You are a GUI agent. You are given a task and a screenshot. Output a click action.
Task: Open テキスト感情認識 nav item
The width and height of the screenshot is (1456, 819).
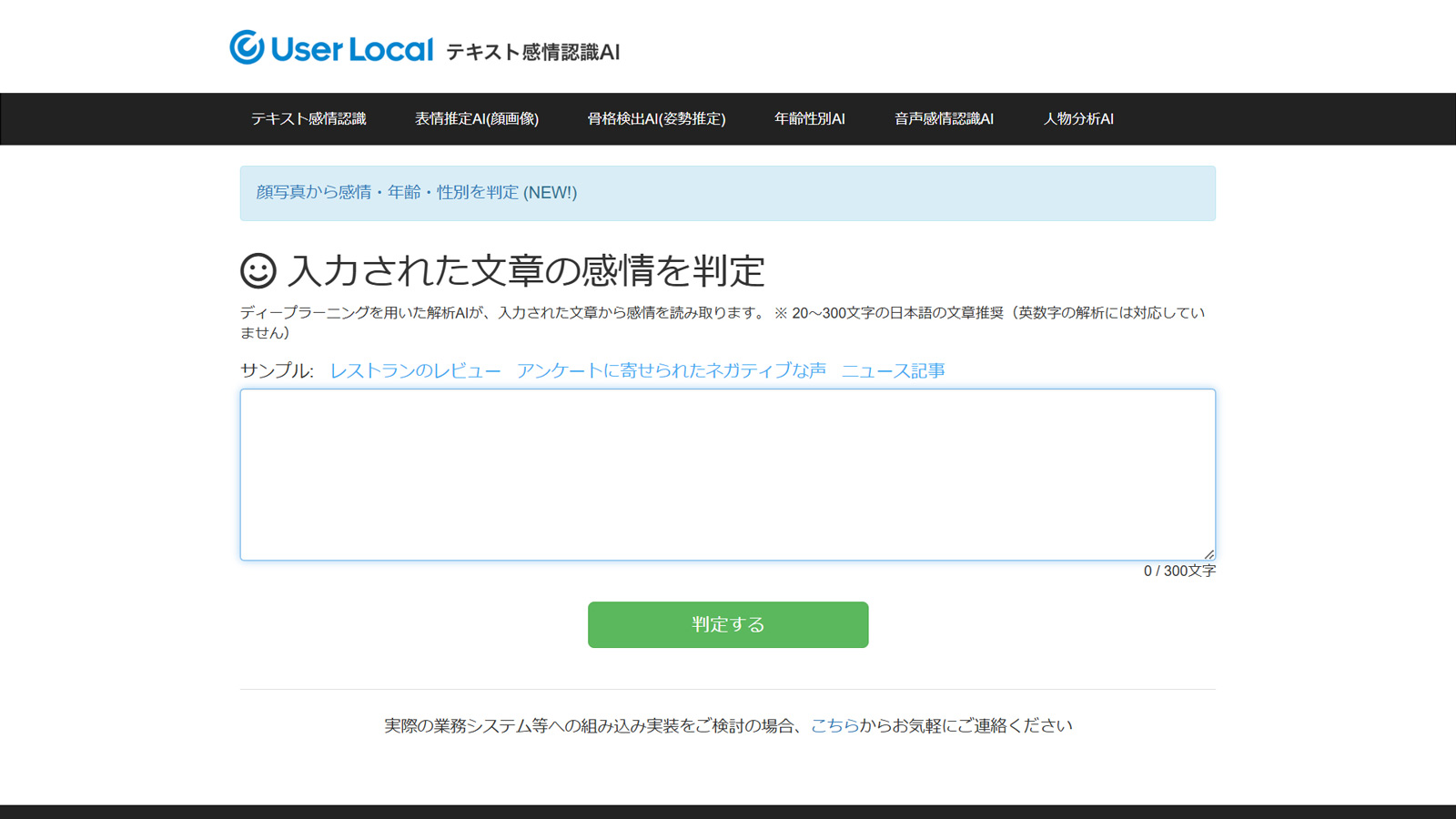(x=308, y=119)
